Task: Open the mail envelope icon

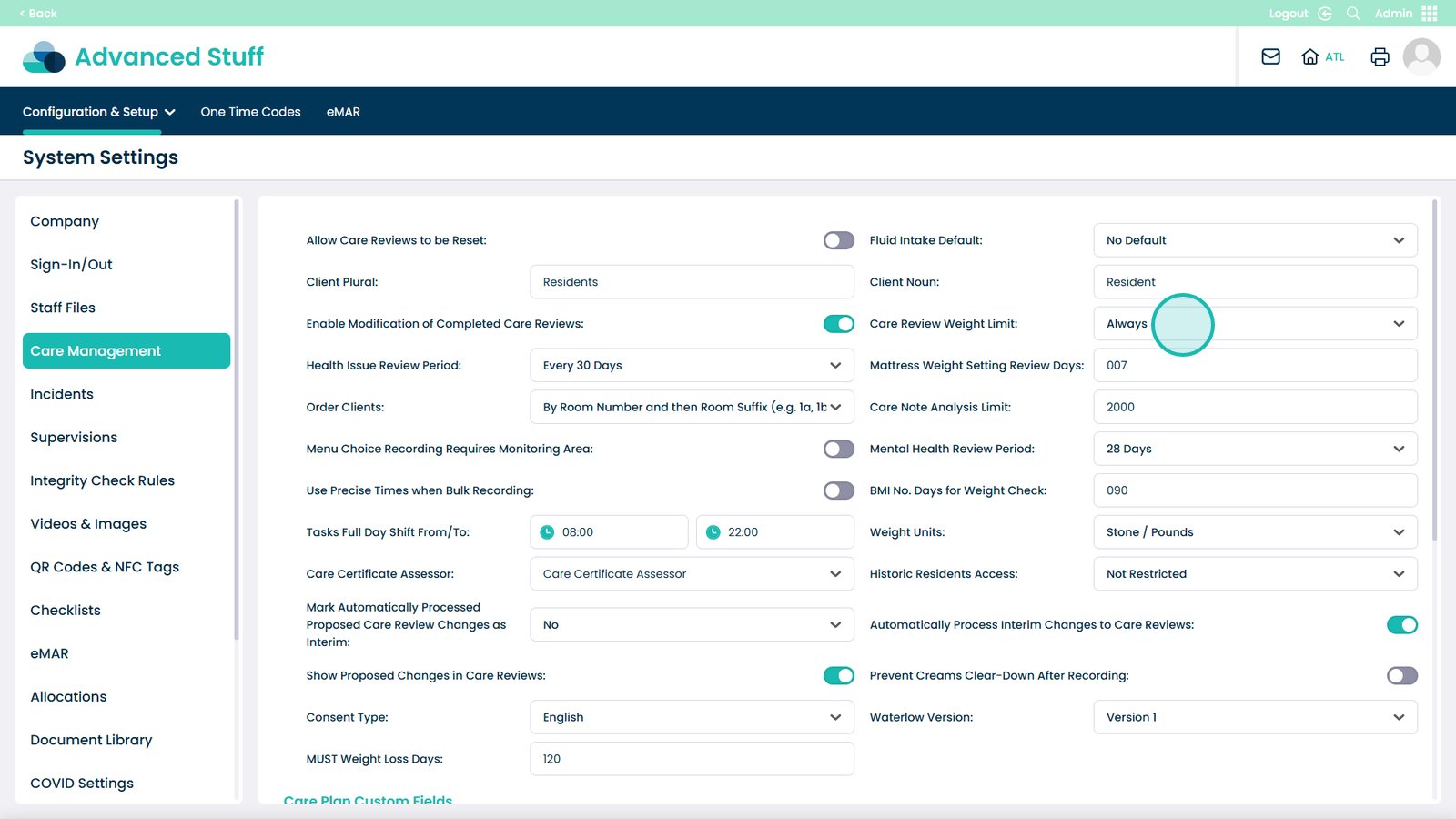Action: point(1270,56)
